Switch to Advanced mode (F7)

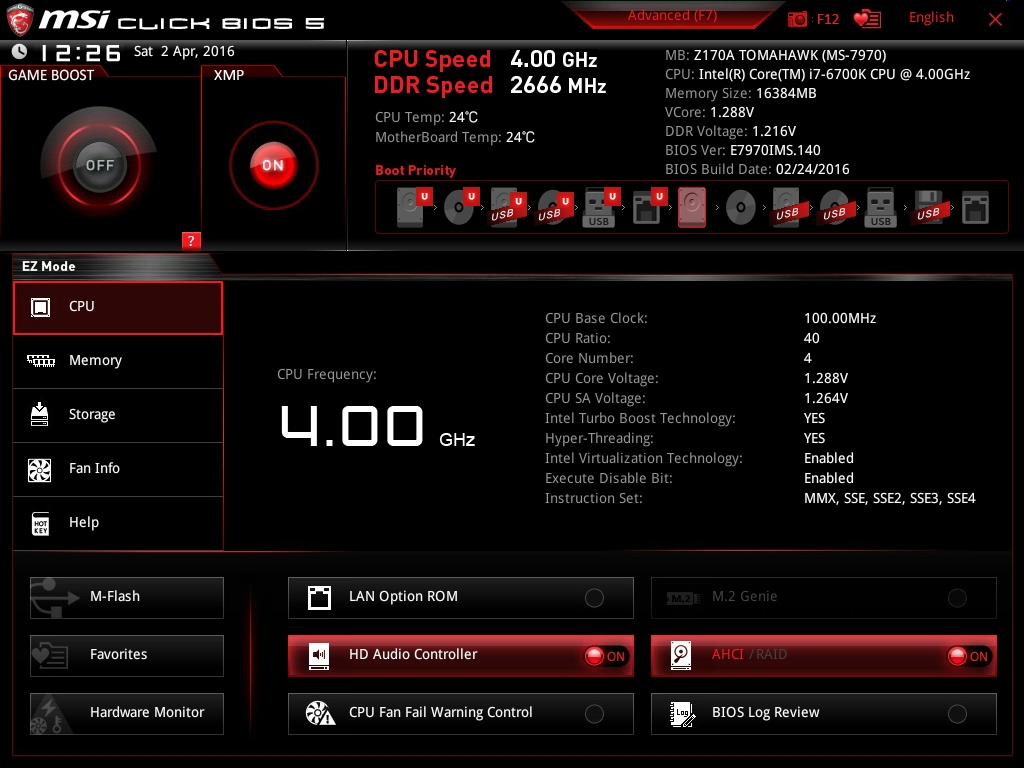(x=672, y=16)
